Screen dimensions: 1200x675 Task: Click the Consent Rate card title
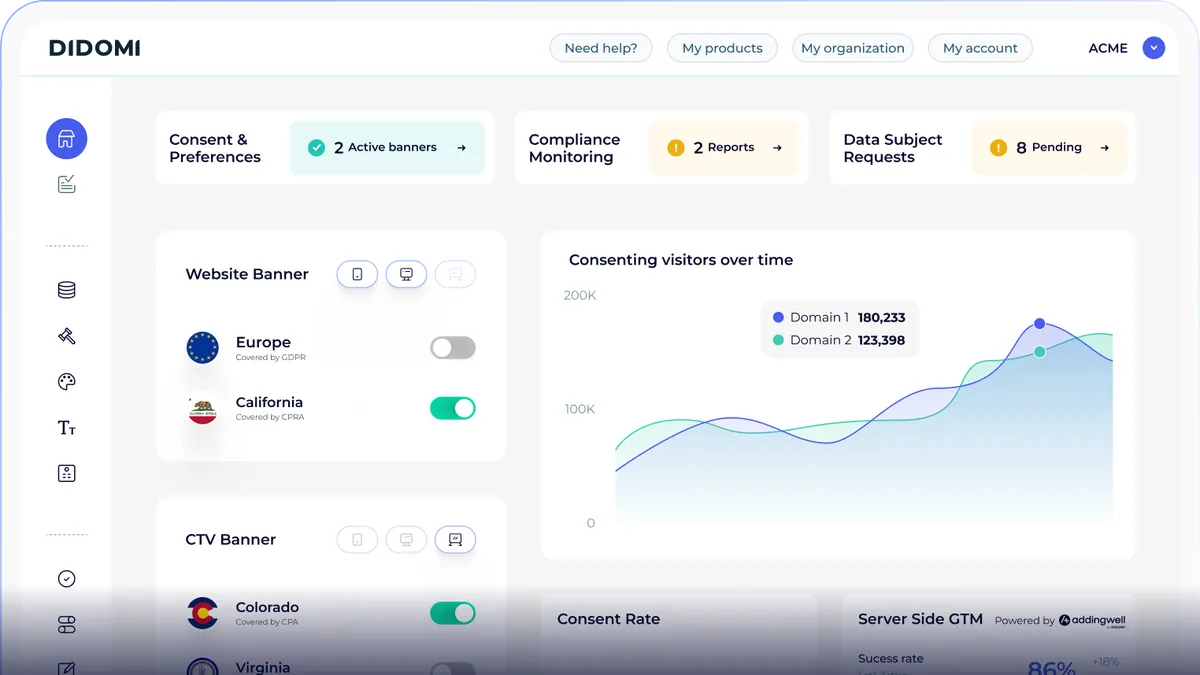609,619
